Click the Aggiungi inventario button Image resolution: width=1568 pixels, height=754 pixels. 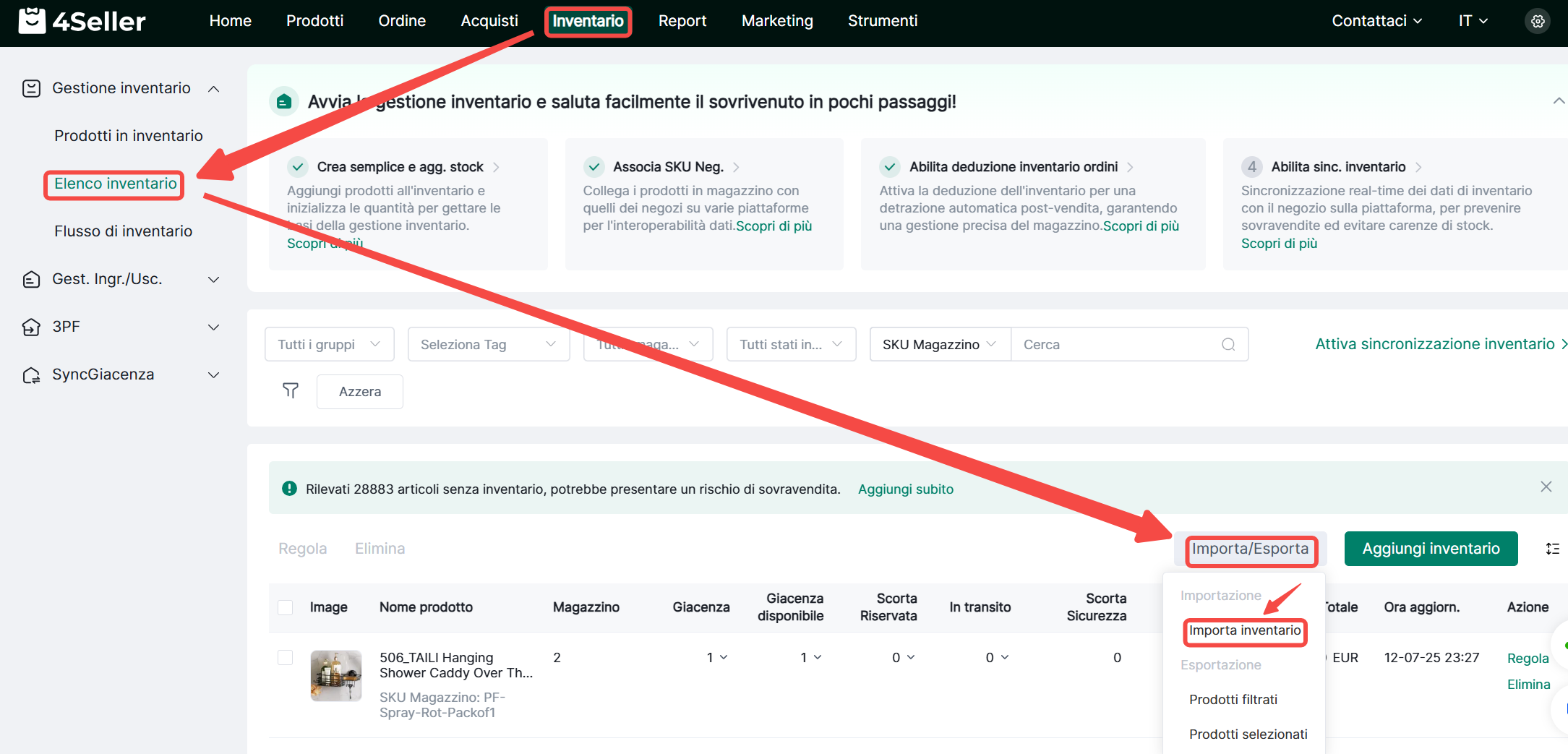[x=1430, y=549]
